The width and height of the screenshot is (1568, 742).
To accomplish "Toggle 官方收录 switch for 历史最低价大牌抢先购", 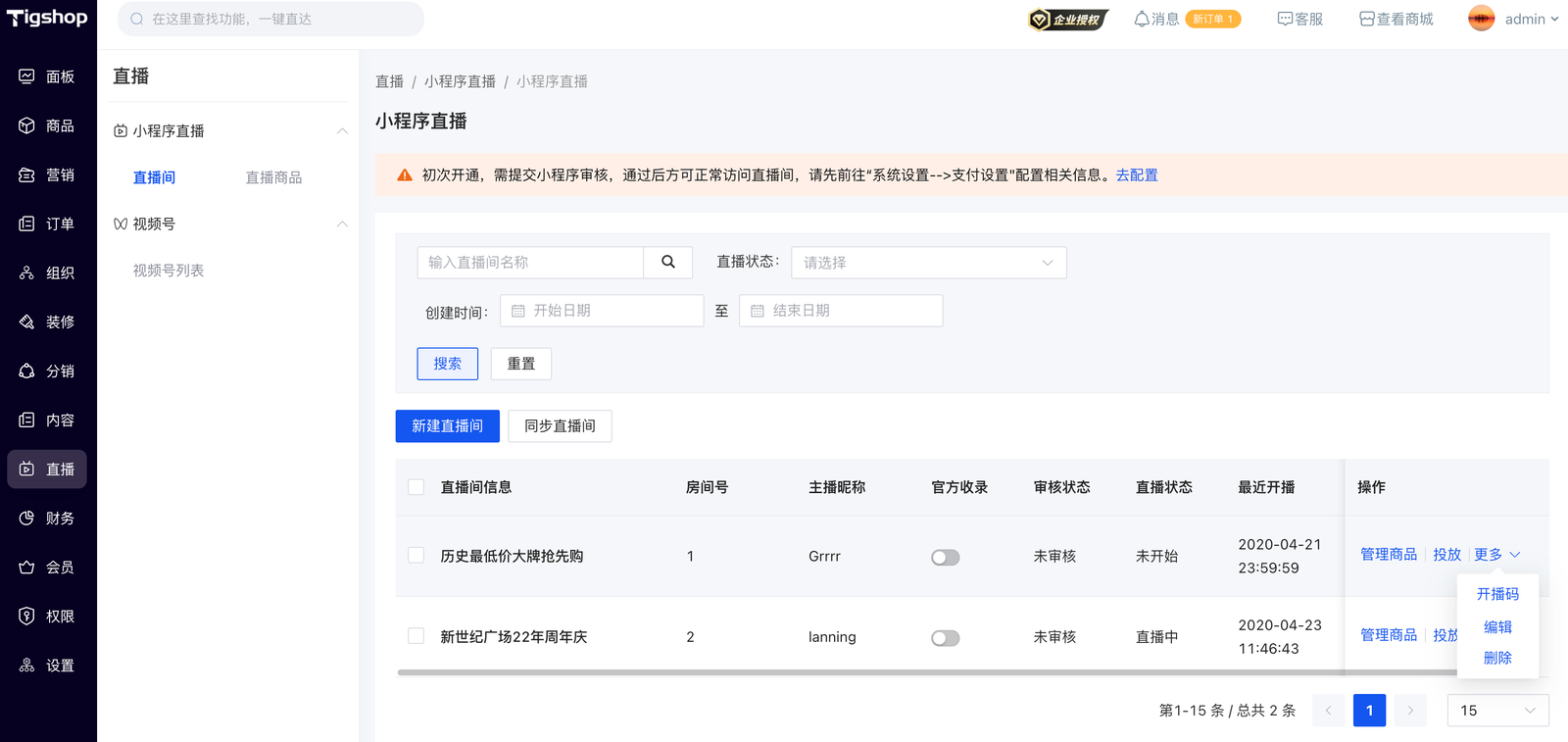I will (945, 557).
